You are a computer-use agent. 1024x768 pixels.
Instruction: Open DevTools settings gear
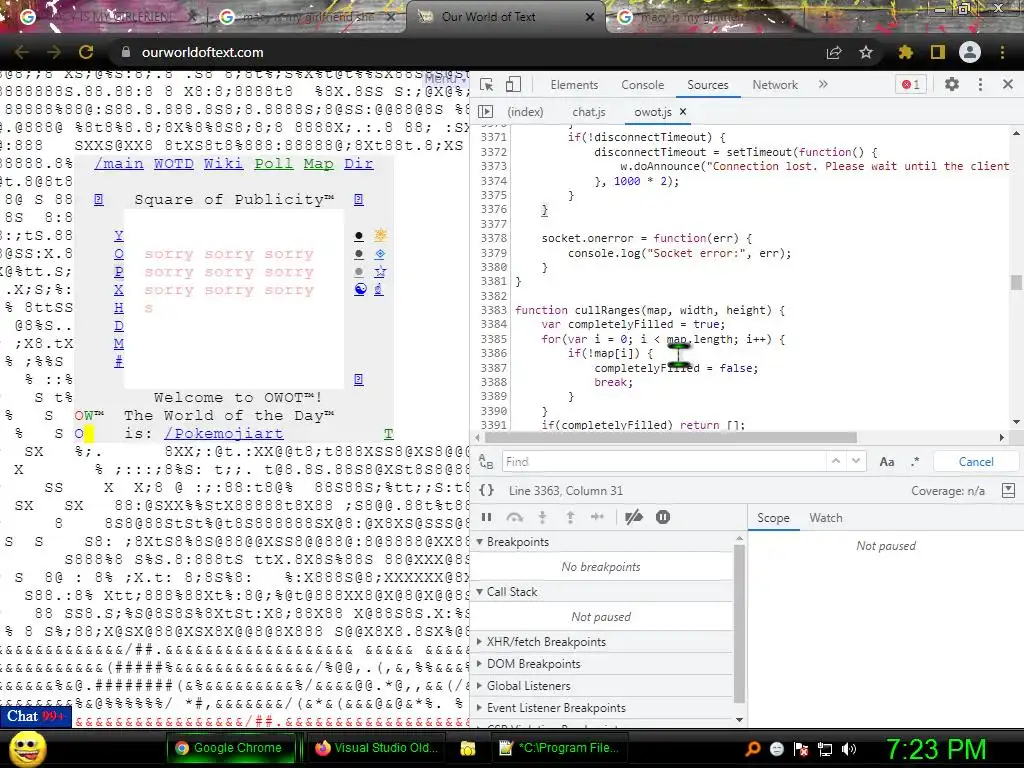point(952,84)
